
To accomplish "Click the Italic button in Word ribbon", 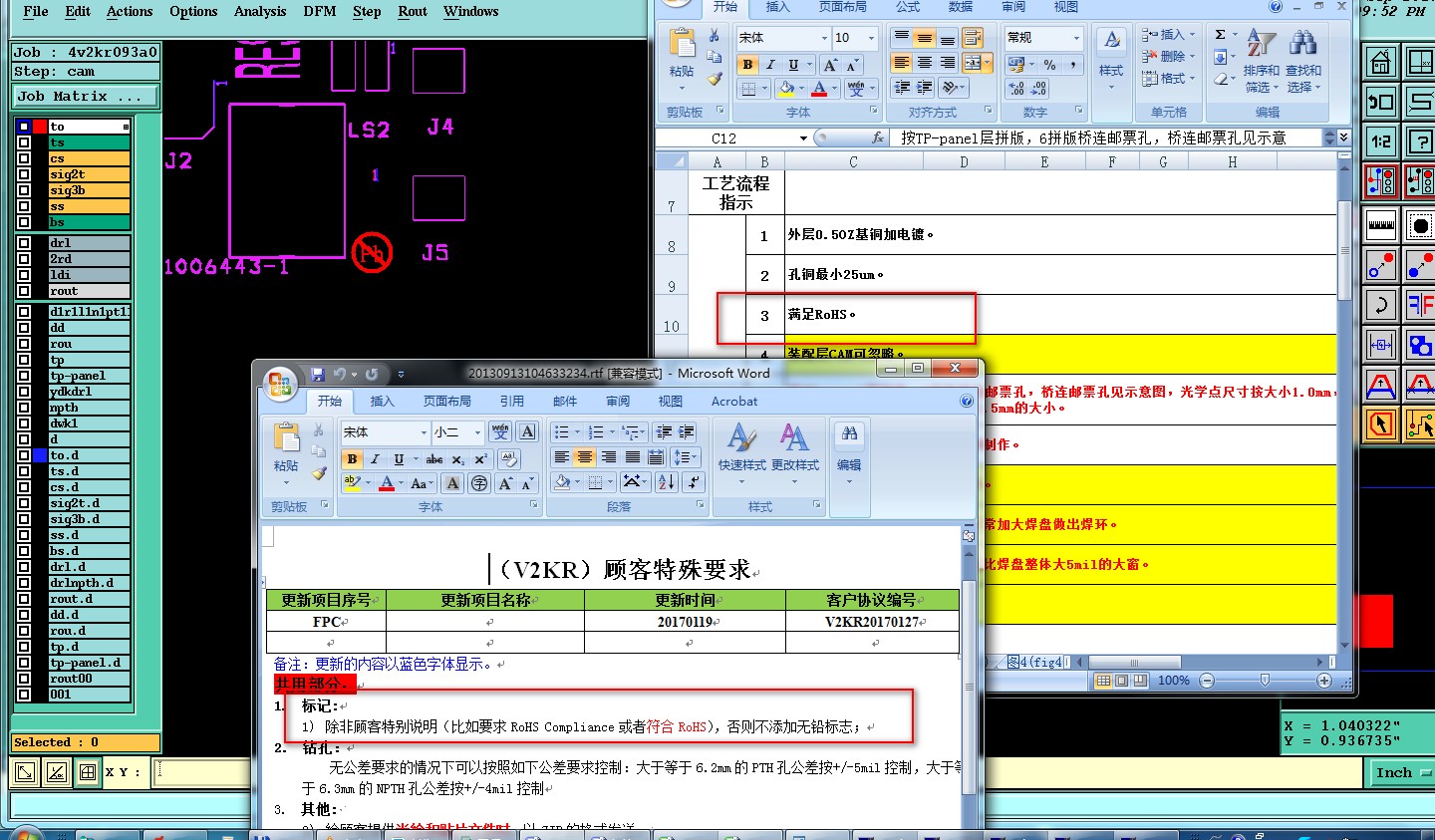I will point(375,459).
